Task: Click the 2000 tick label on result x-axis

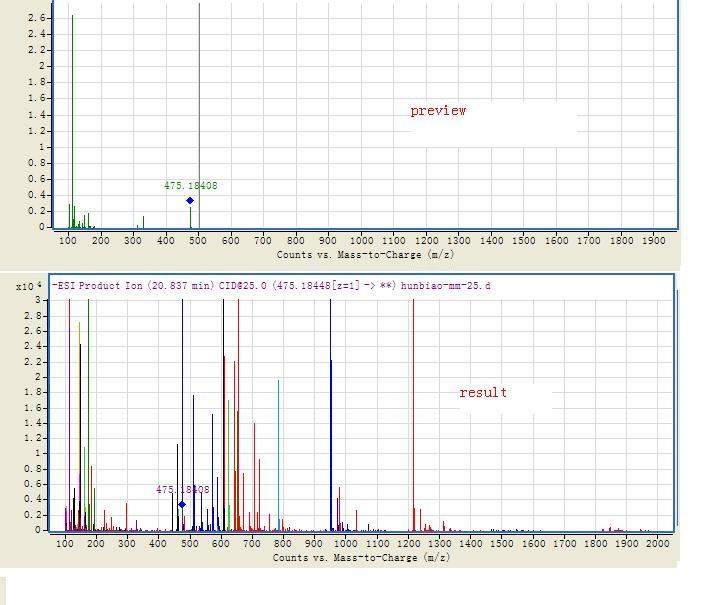Action: coord(657,544)
